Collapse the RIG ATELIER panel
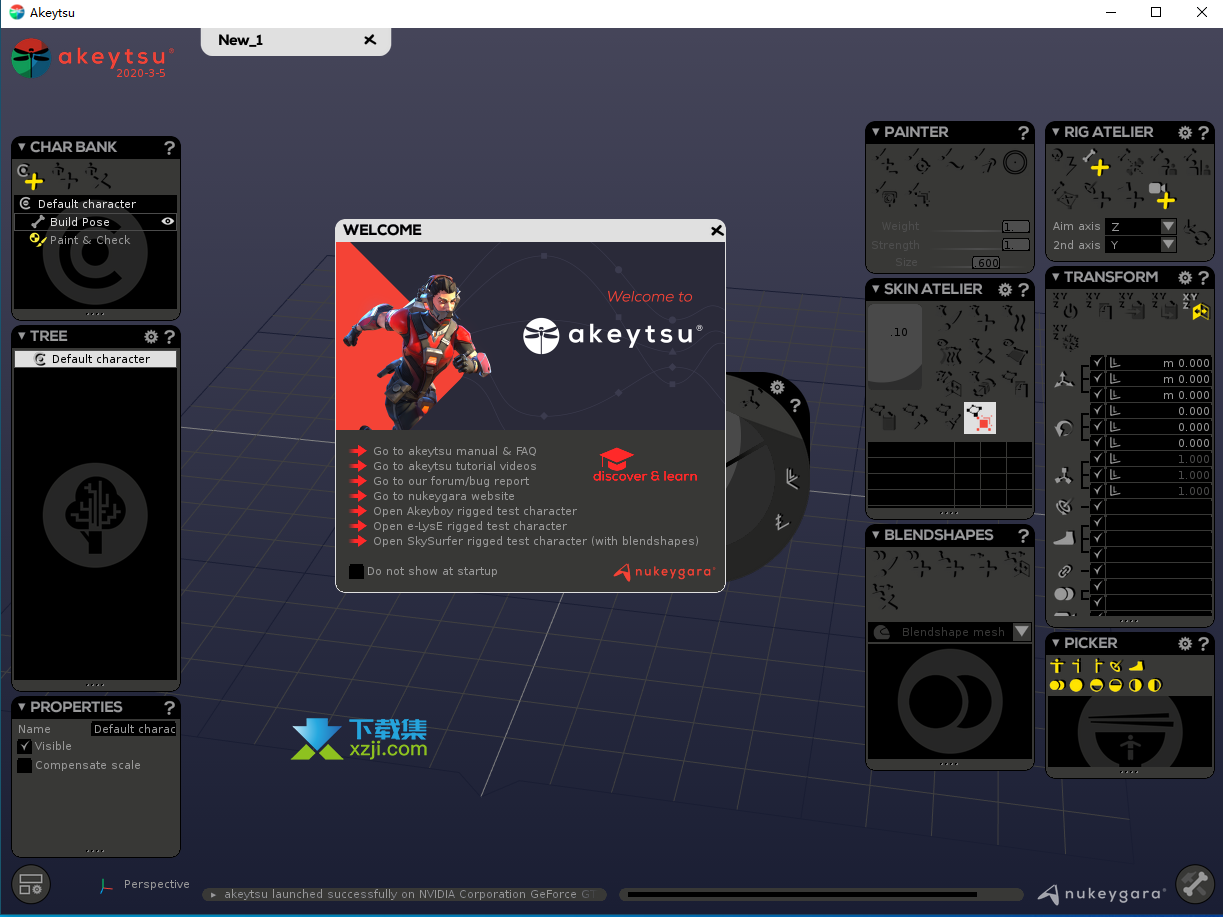The height and width of the screenshot is (917, 1223). coord(1056,132)
